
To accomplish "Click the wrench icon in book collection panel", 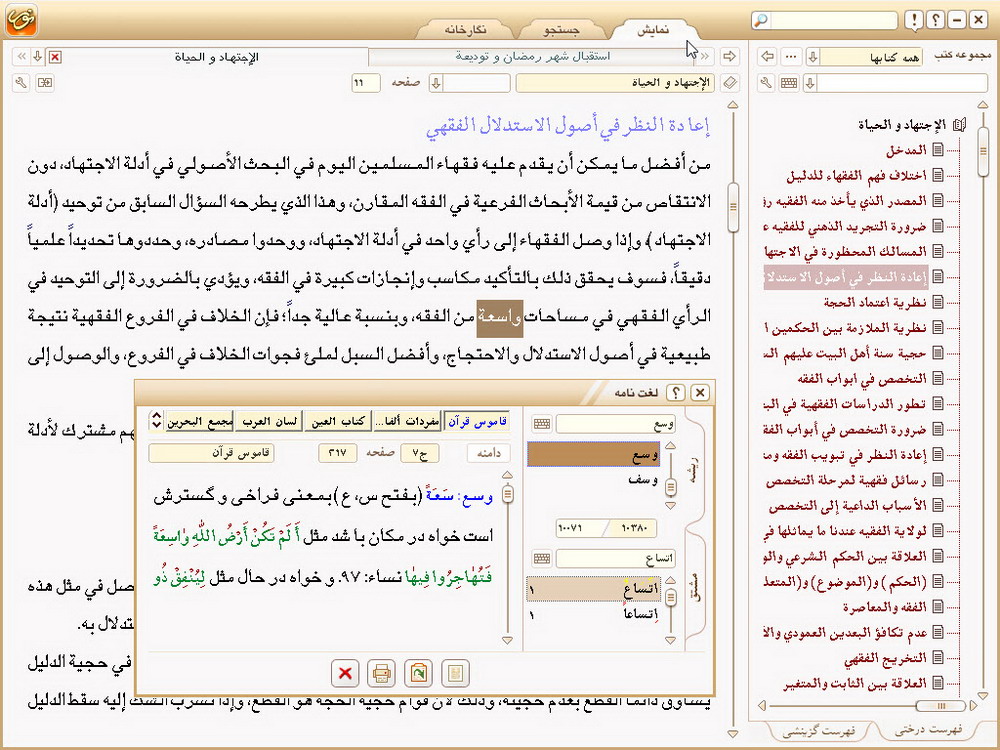I will [767, 83].
